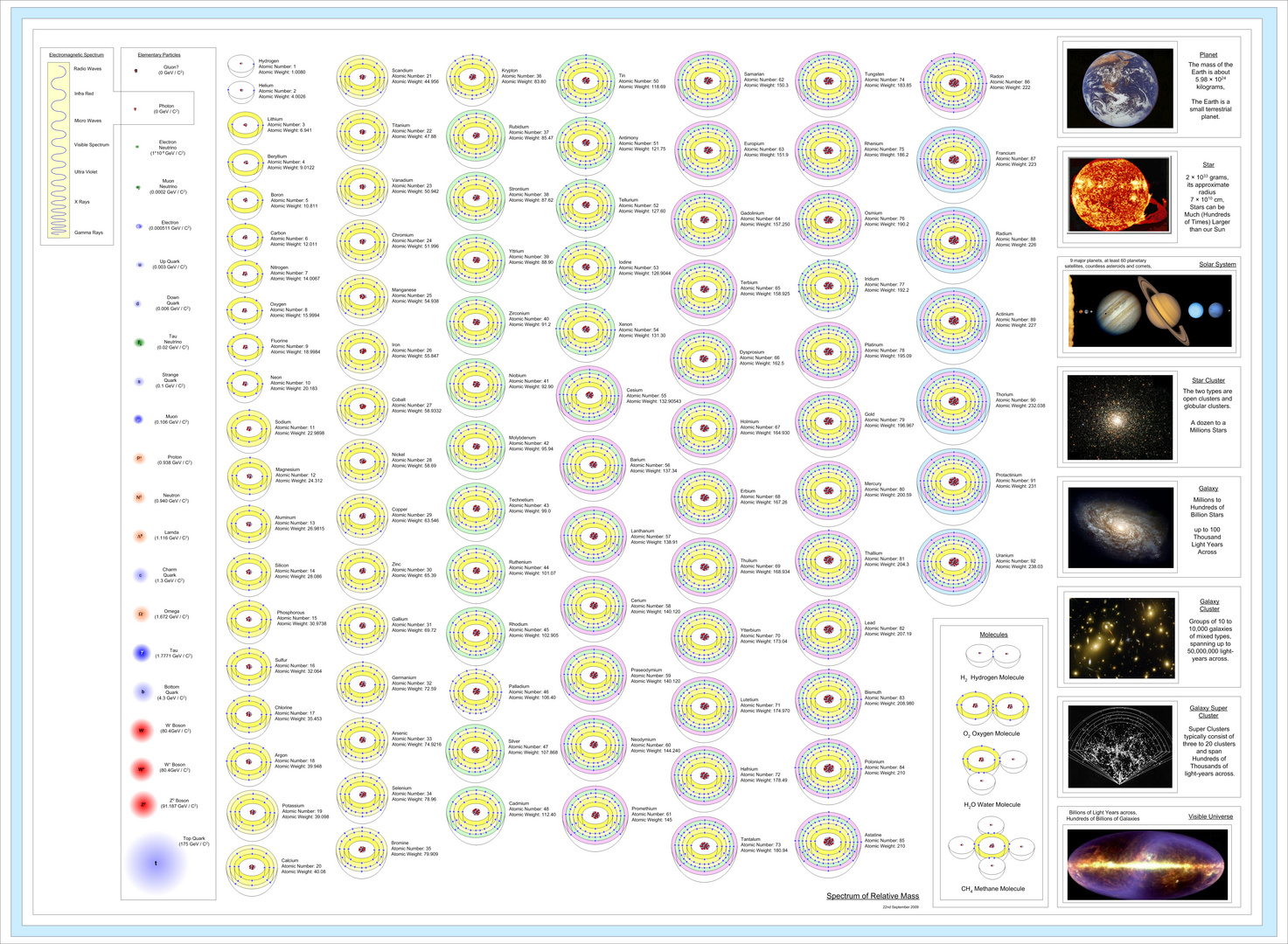Click the Tungsten atom diagram
The height and width of the screenshot is (944, 1288).
click(827, 82)
